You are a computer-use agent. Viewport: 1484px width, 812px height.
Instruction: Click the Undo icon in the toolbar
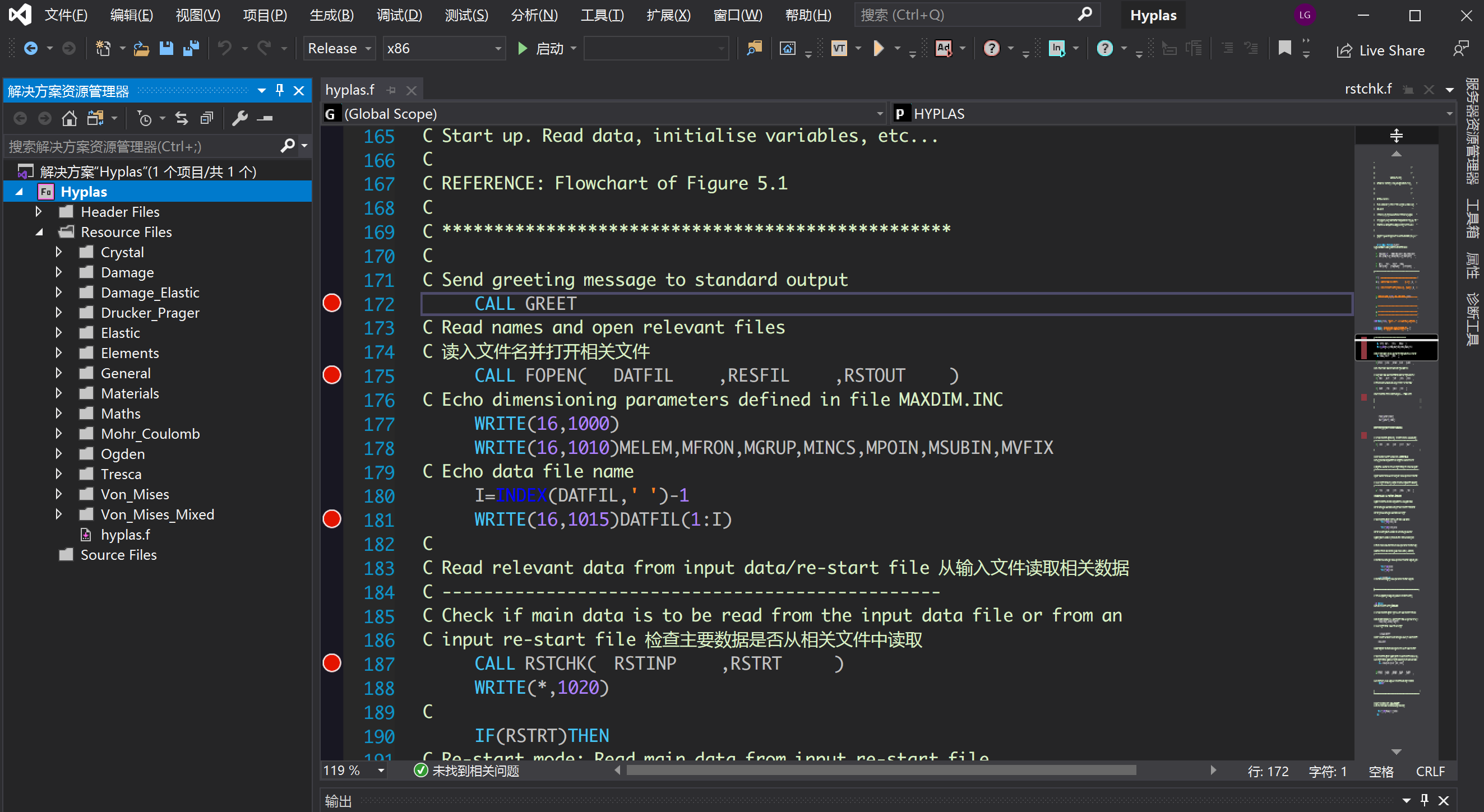[225, 48]
